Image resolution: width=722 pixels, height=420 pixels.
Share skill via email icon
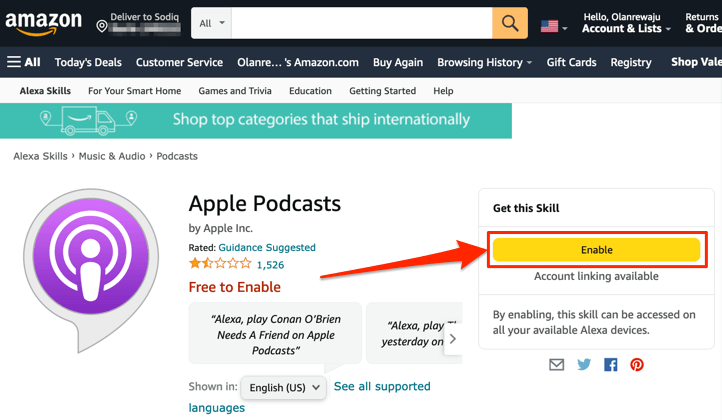(557, 365)
